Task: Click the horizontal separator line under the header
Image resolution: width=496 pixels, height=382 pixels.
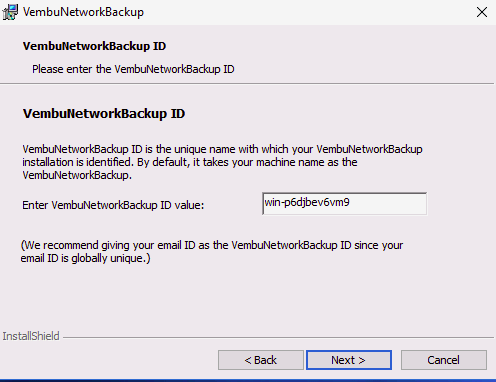Action: click(x=247, y=83)
